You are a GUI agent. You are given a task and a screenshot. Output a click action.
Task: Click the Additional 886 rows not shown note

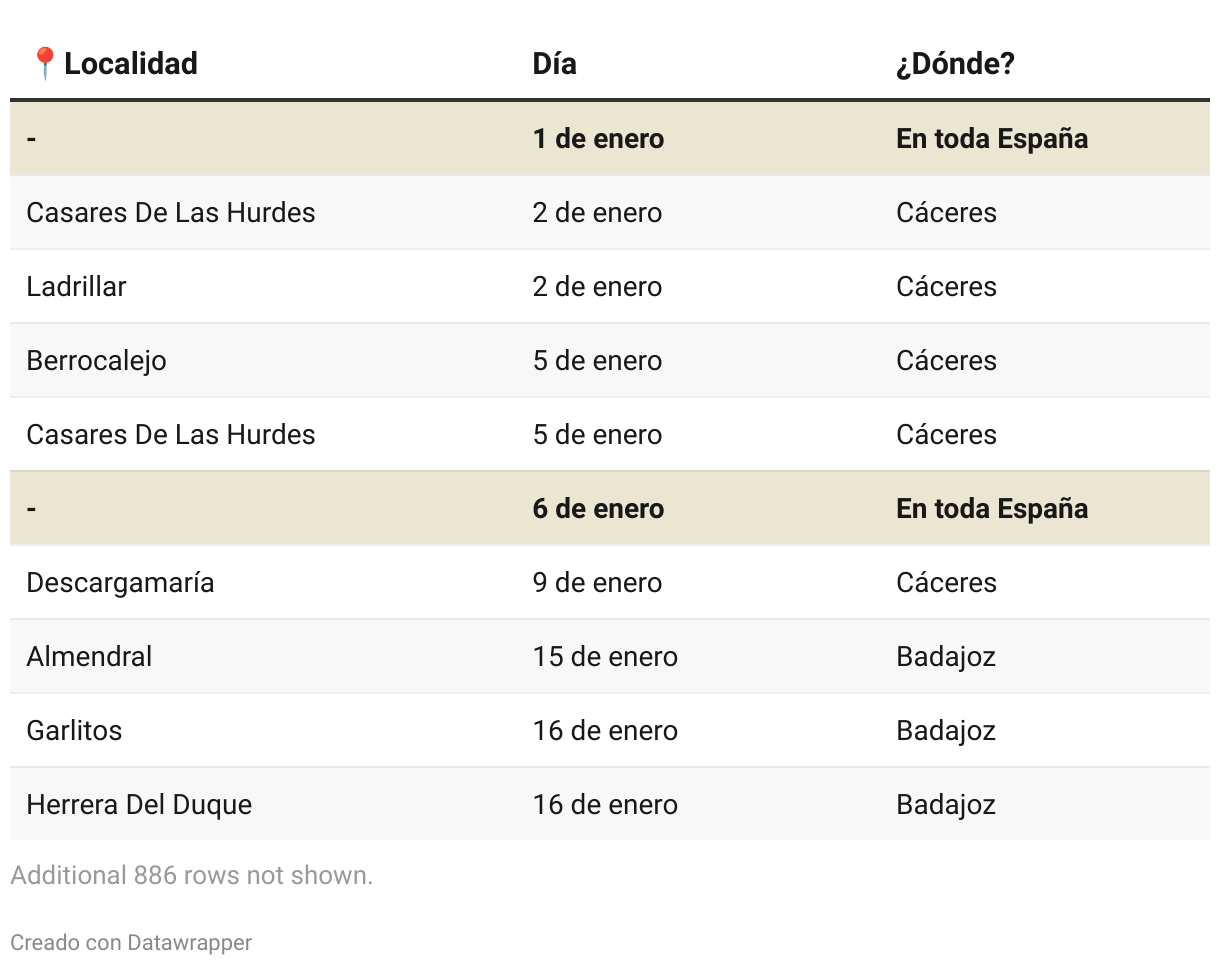click(191, 875)
